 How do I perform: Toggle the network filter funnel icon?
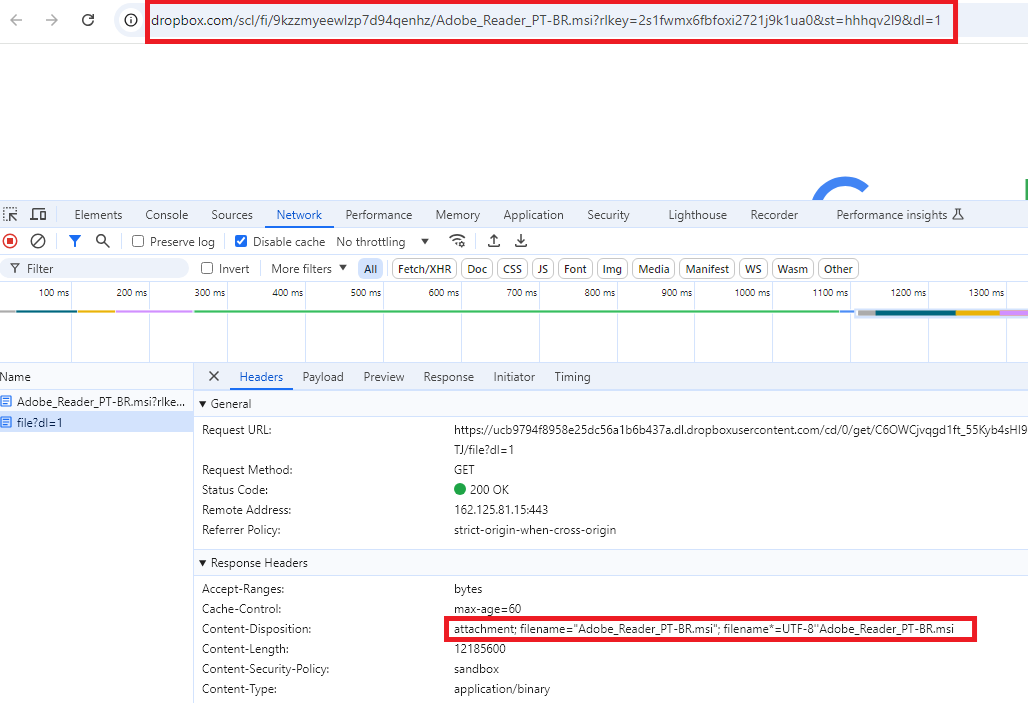(x=75, y=241)
